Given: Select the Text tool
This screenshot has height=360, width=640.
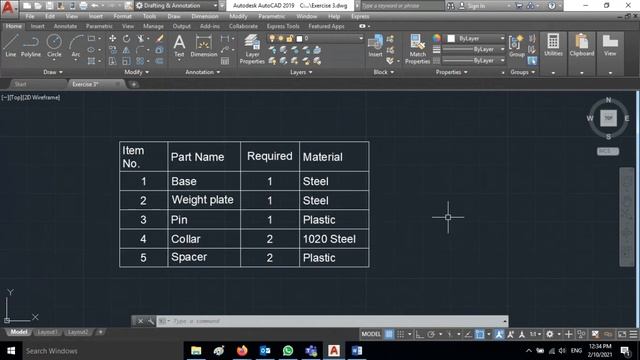Looking at the screenshot, I should point(179,46).
